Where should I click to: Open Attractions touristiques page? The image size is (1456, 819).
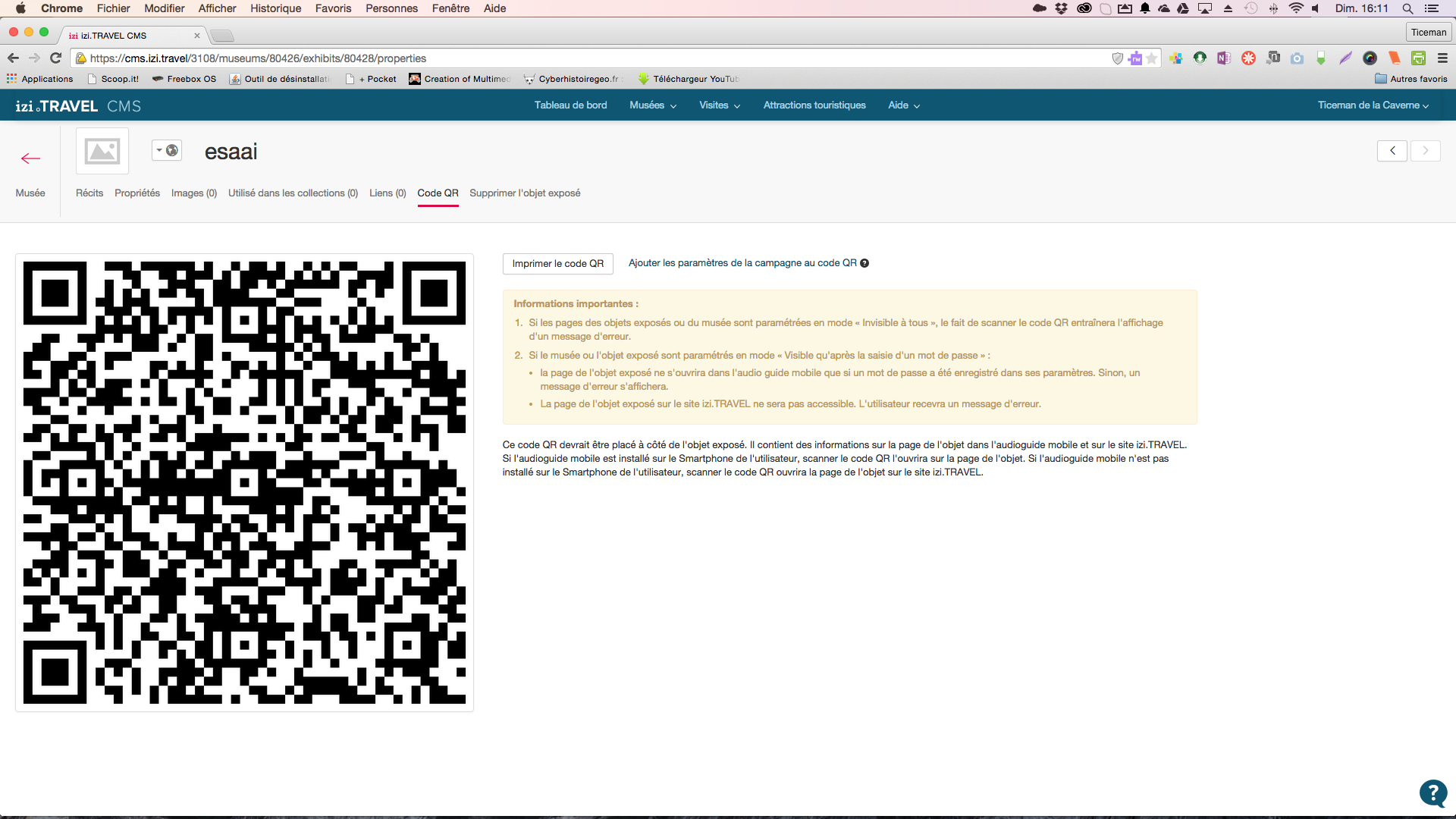(x=814, y=105)
